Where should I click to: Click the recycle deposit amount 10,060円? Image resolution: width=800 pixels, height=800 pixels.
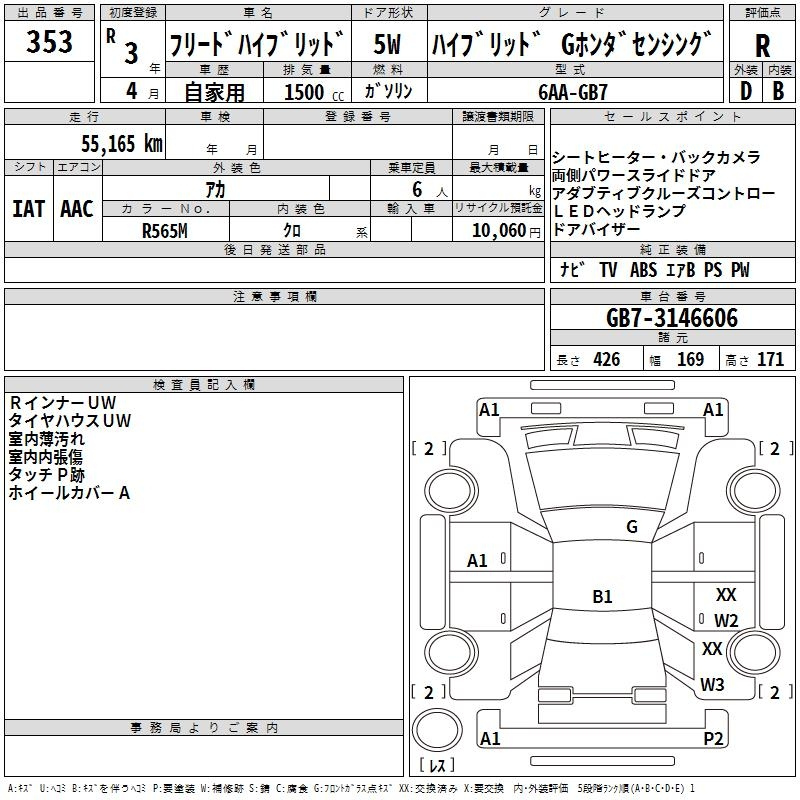click(x=497, y=230)
